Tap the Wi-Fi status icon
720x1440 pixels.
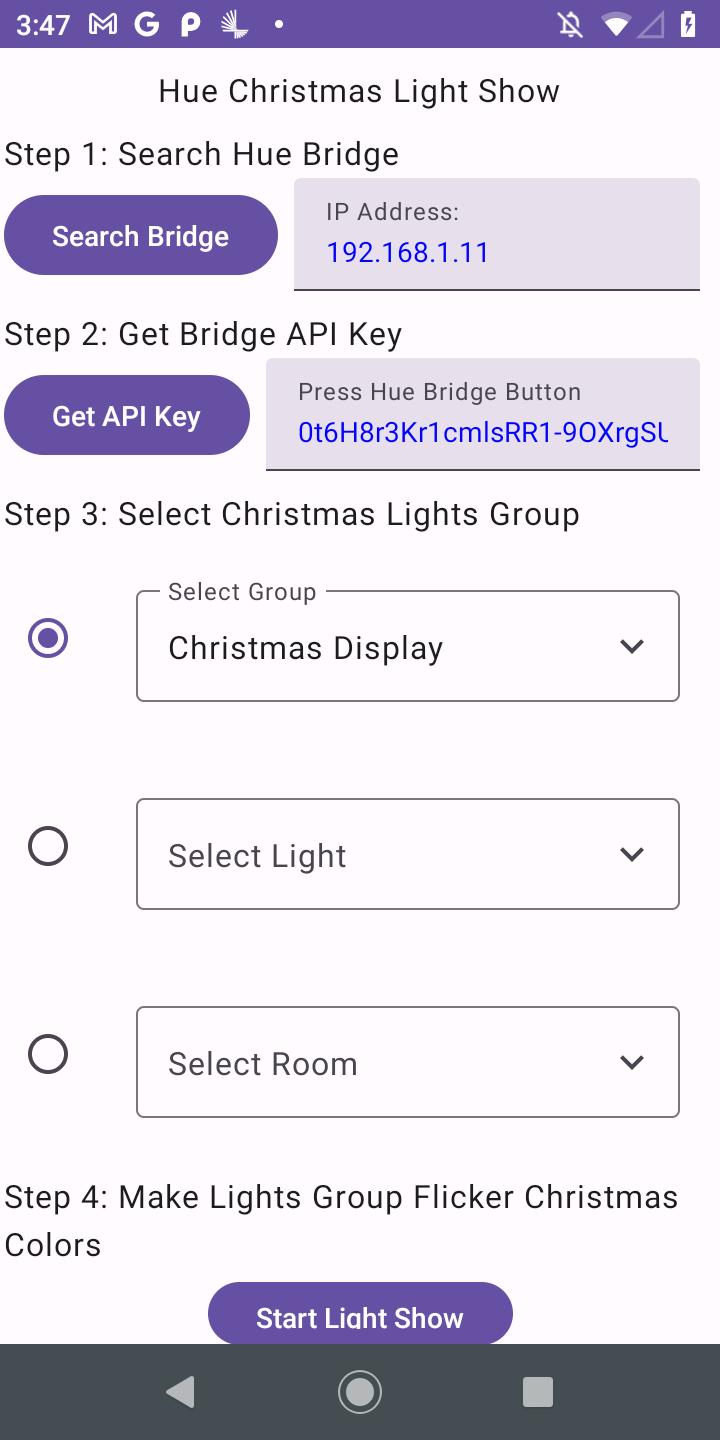coord(619,24)
